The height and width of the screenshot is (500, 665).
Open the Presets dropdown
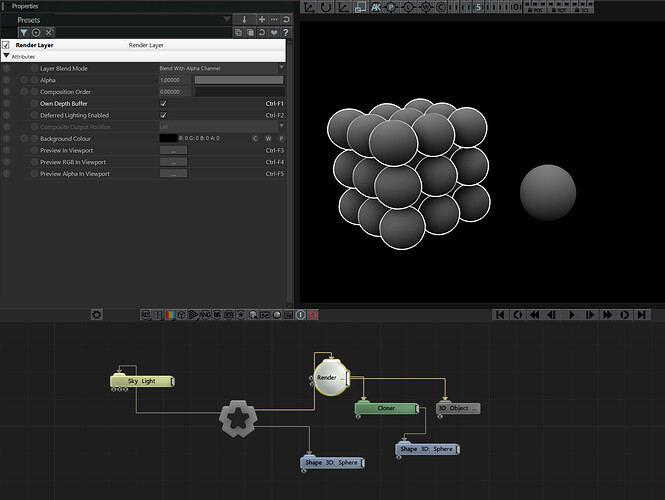click(x=227, y=19)
